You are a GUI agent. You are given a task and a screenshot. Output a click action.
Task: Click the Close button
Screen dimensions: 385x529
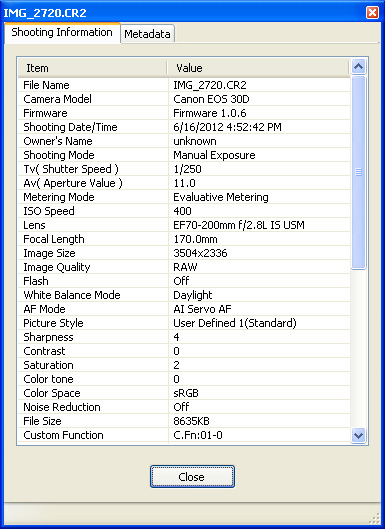192,477
